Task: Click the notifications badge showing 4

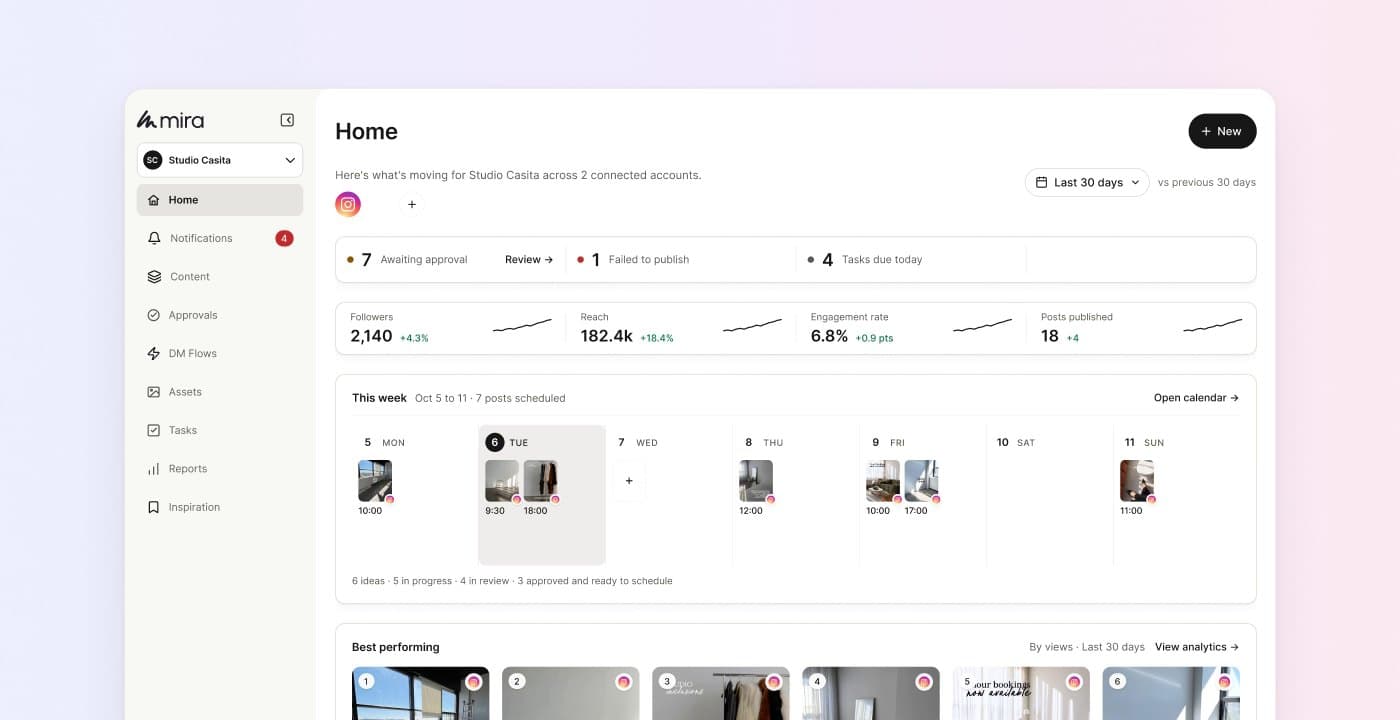Action: click(284, 238)
